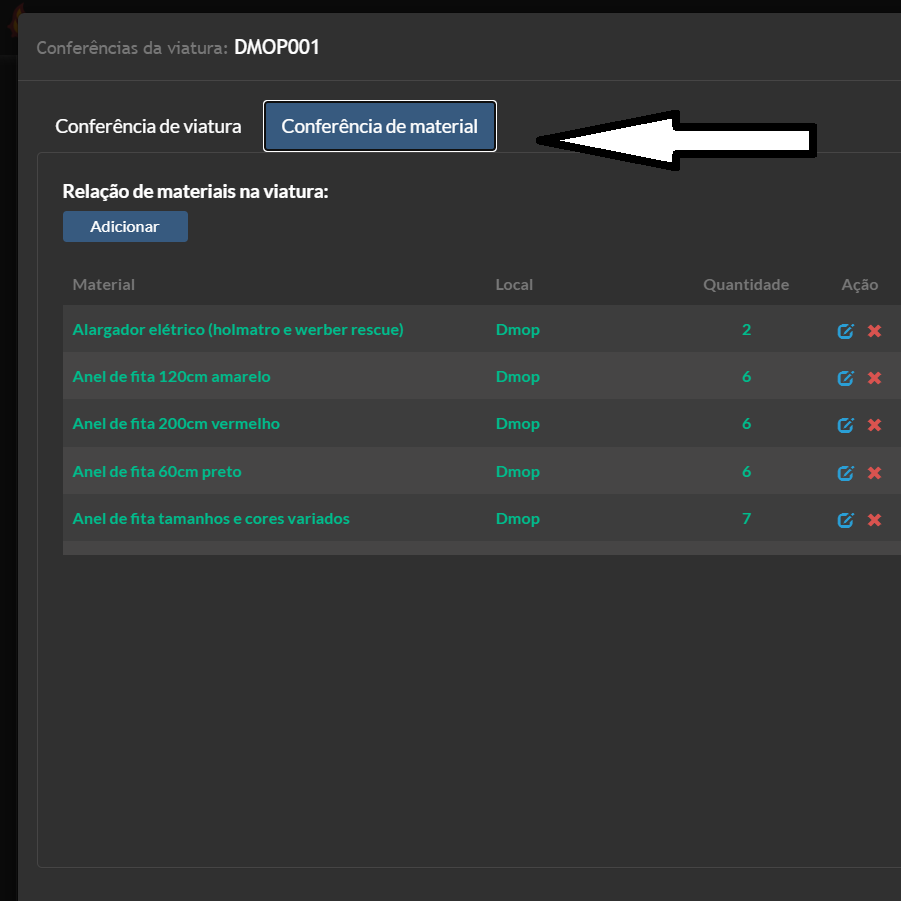Click the Adicionar button
The image size is (901, 901).
[x=125, y=226]
